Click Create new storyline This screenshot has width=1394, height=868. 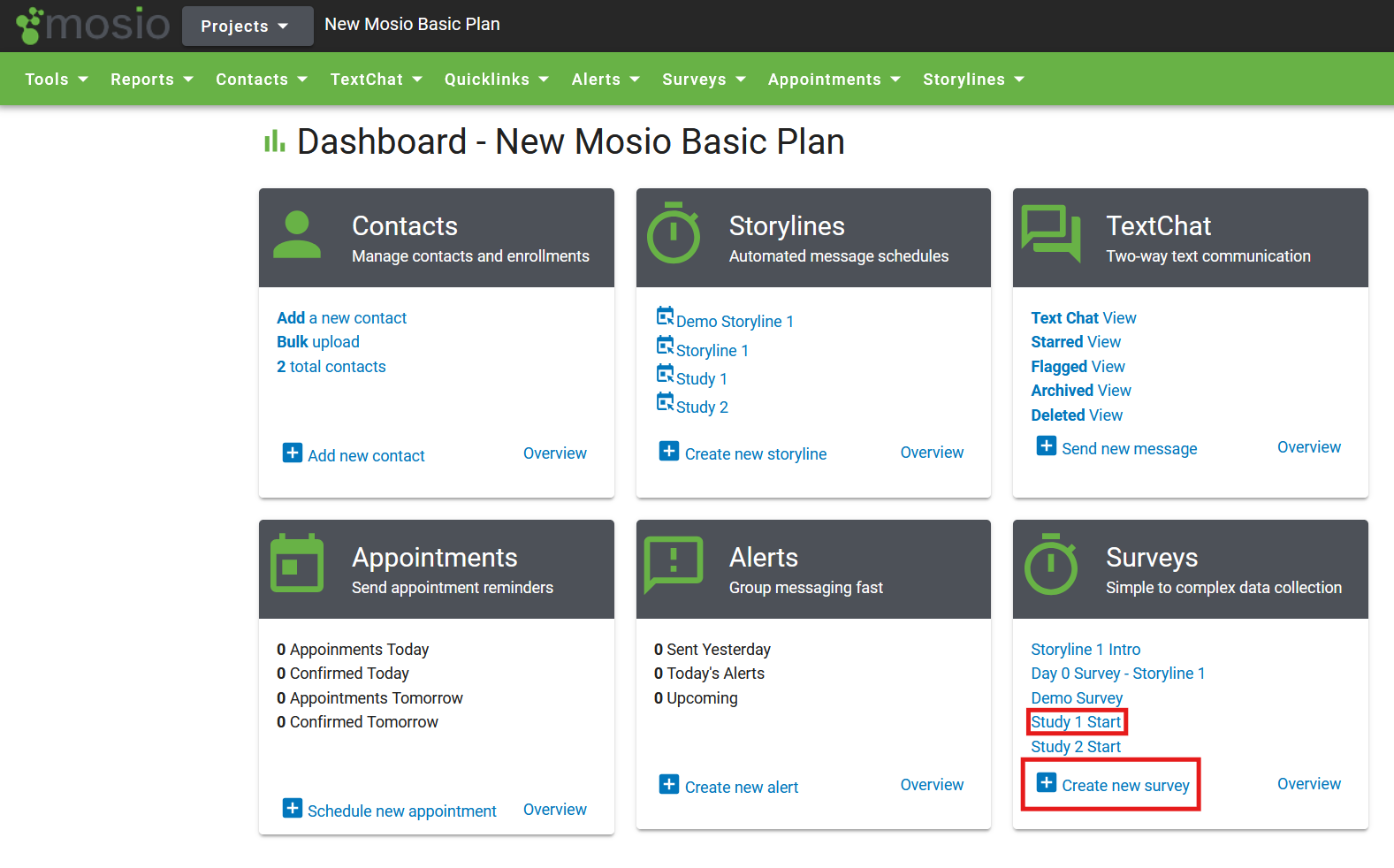pyautogui.click(x=756, y=454)
